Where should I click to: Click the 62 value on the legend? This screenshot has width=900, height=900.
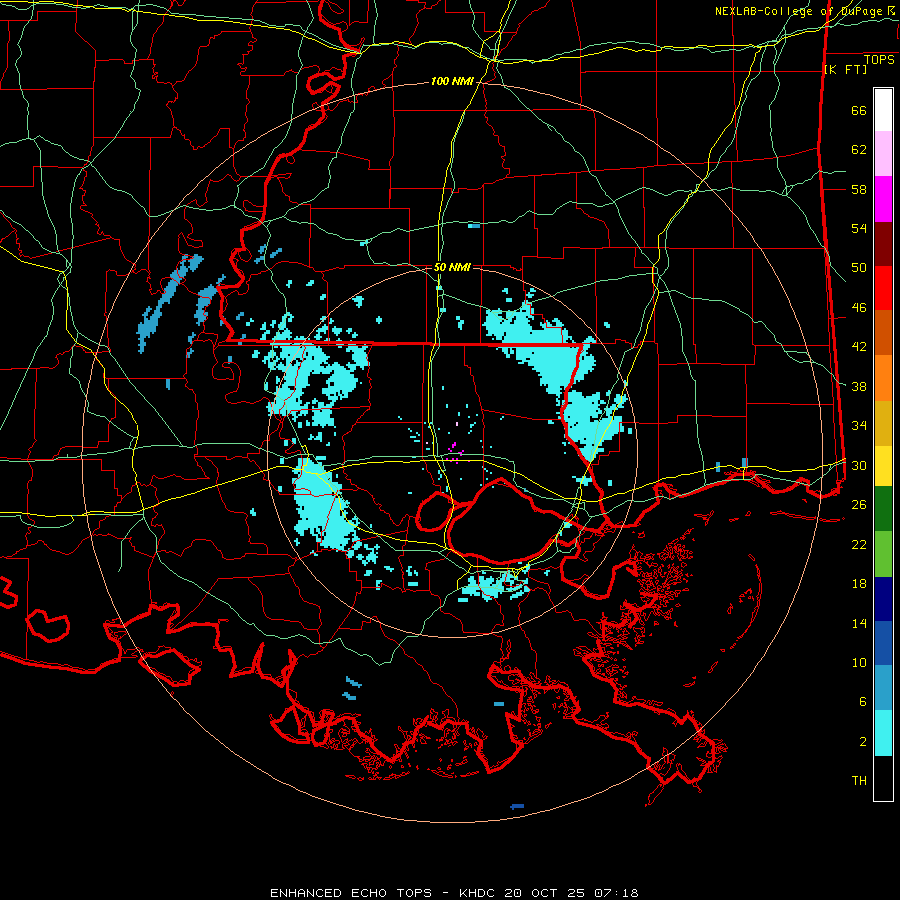859,150
